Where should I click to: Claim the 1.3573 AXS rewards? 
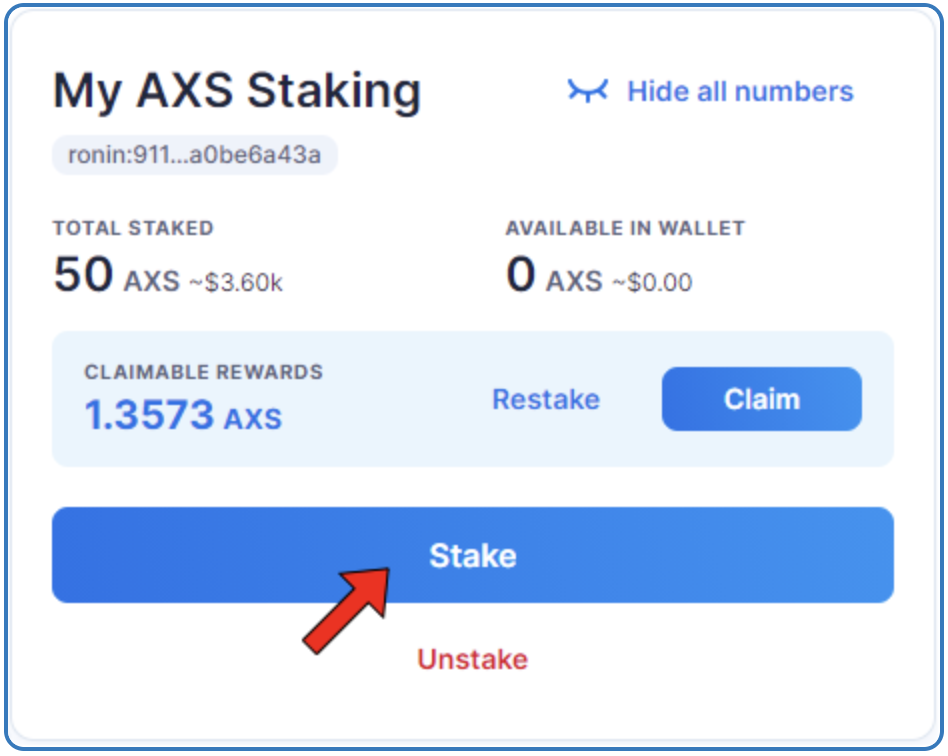[x=762, y=399]
